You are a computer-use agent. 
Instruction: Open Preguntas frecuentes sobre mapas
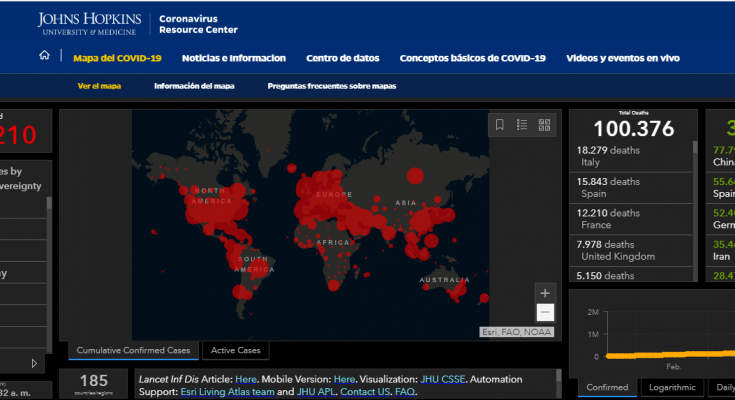(x=332, y=86)
